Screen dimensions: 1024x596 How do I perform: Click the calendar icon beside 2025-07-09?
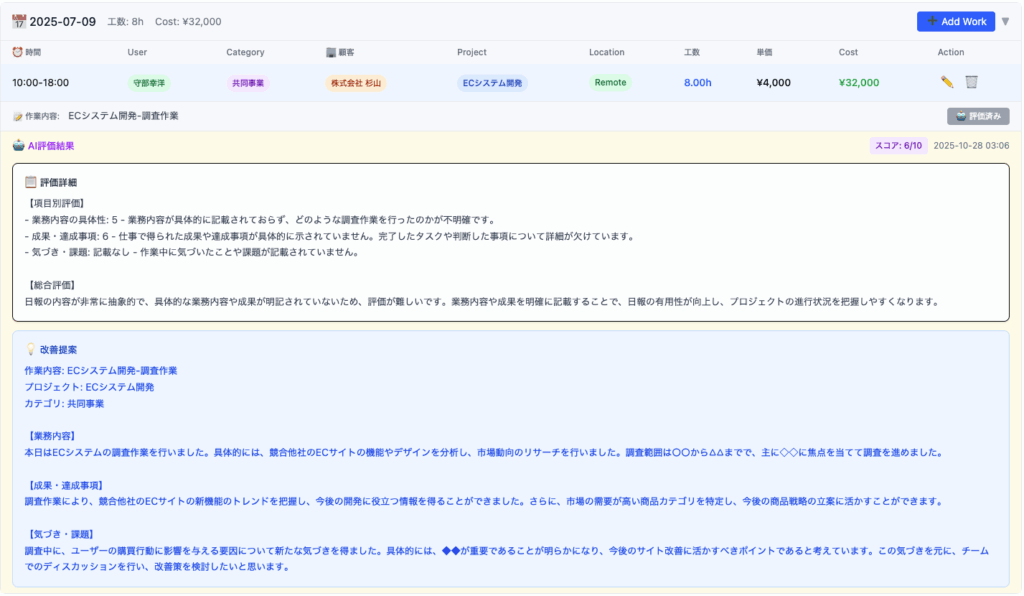tap(19, 21)
